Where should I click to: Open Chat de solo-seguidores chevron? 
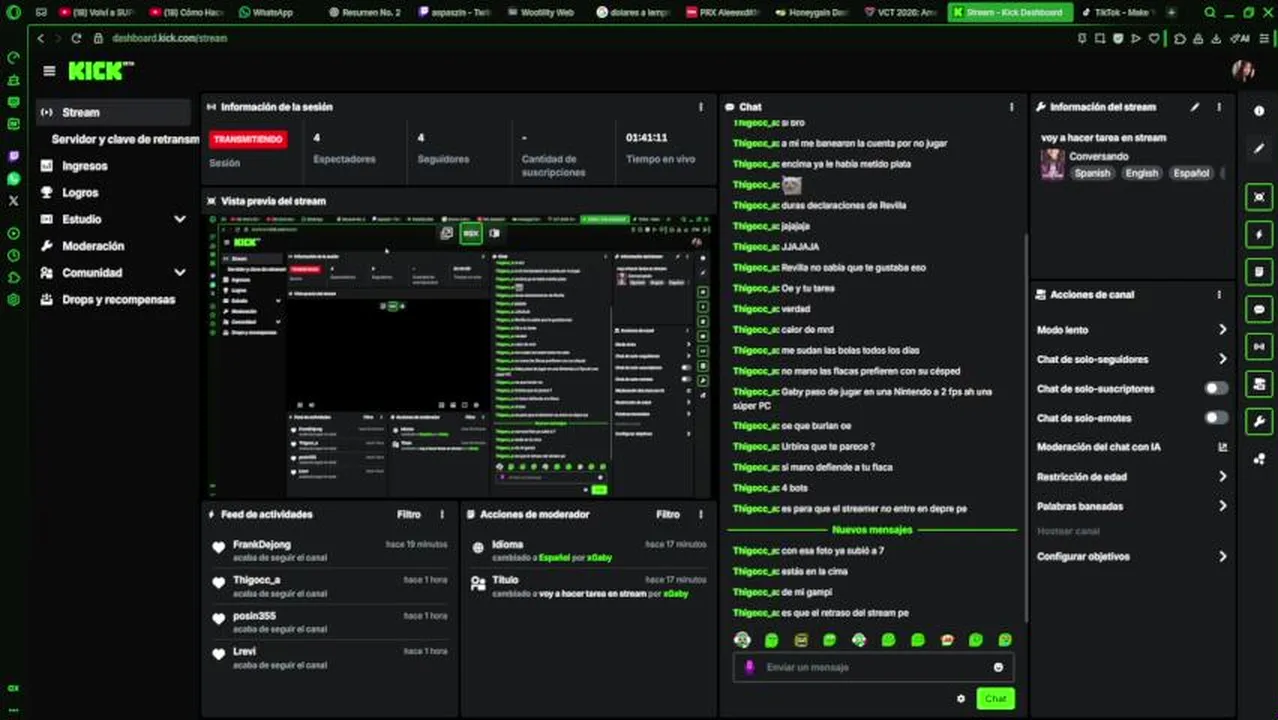[1222, 359]
